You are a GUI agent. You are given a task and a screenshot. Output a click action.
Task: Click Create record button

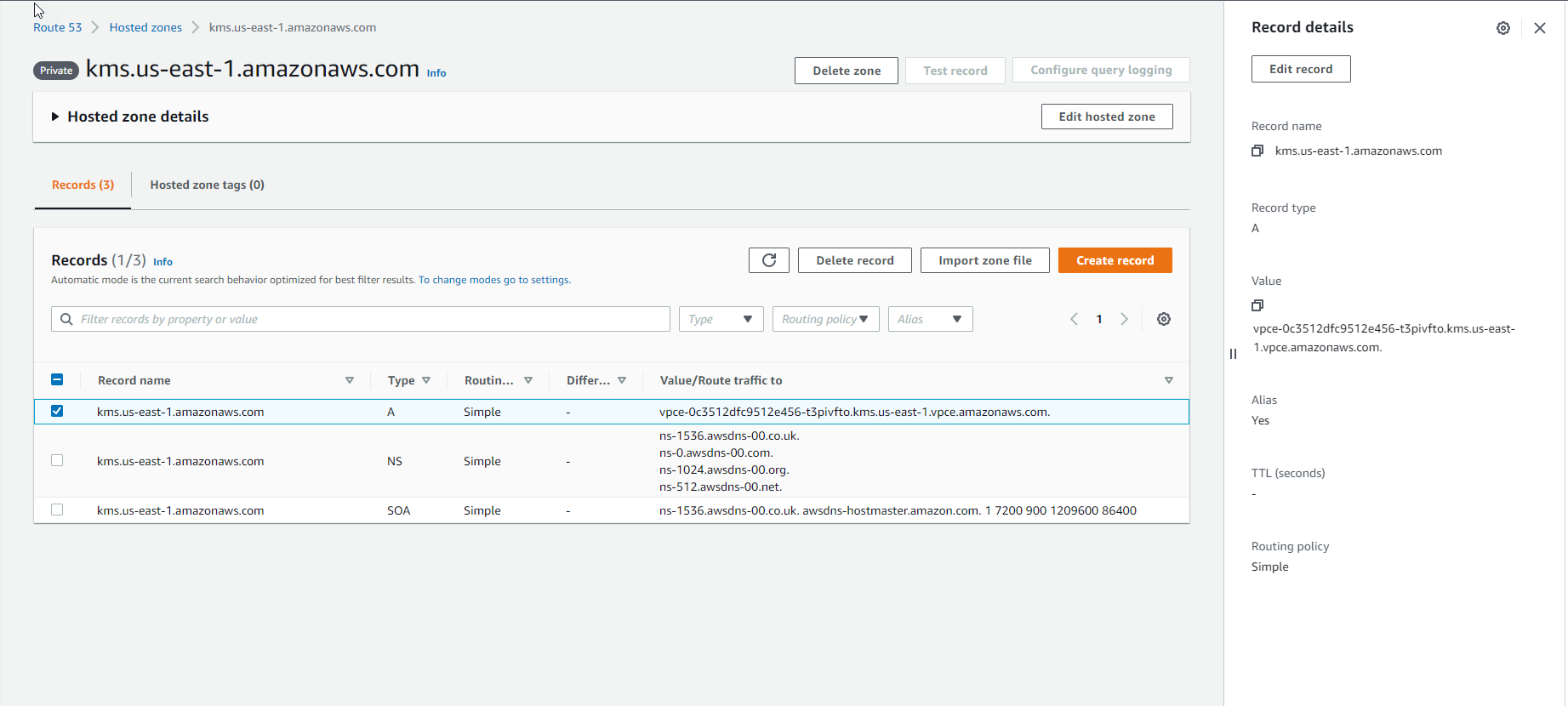[x=1115, y=260]
